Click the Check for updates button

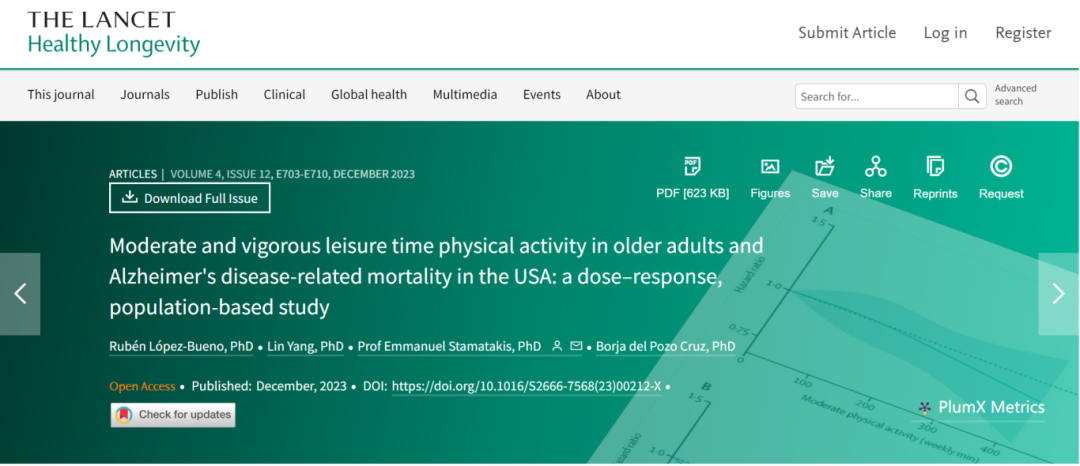(173, 415)
